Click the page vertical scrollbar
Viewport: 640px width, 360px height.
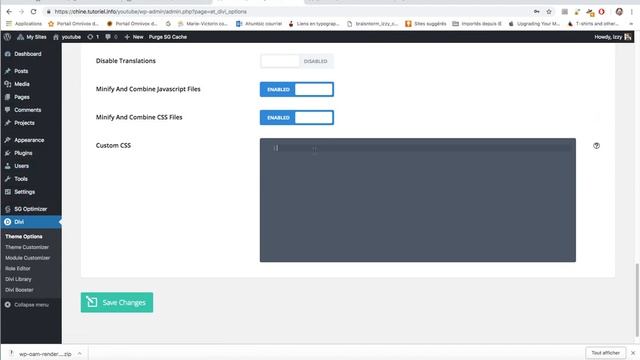coord(637,301)
